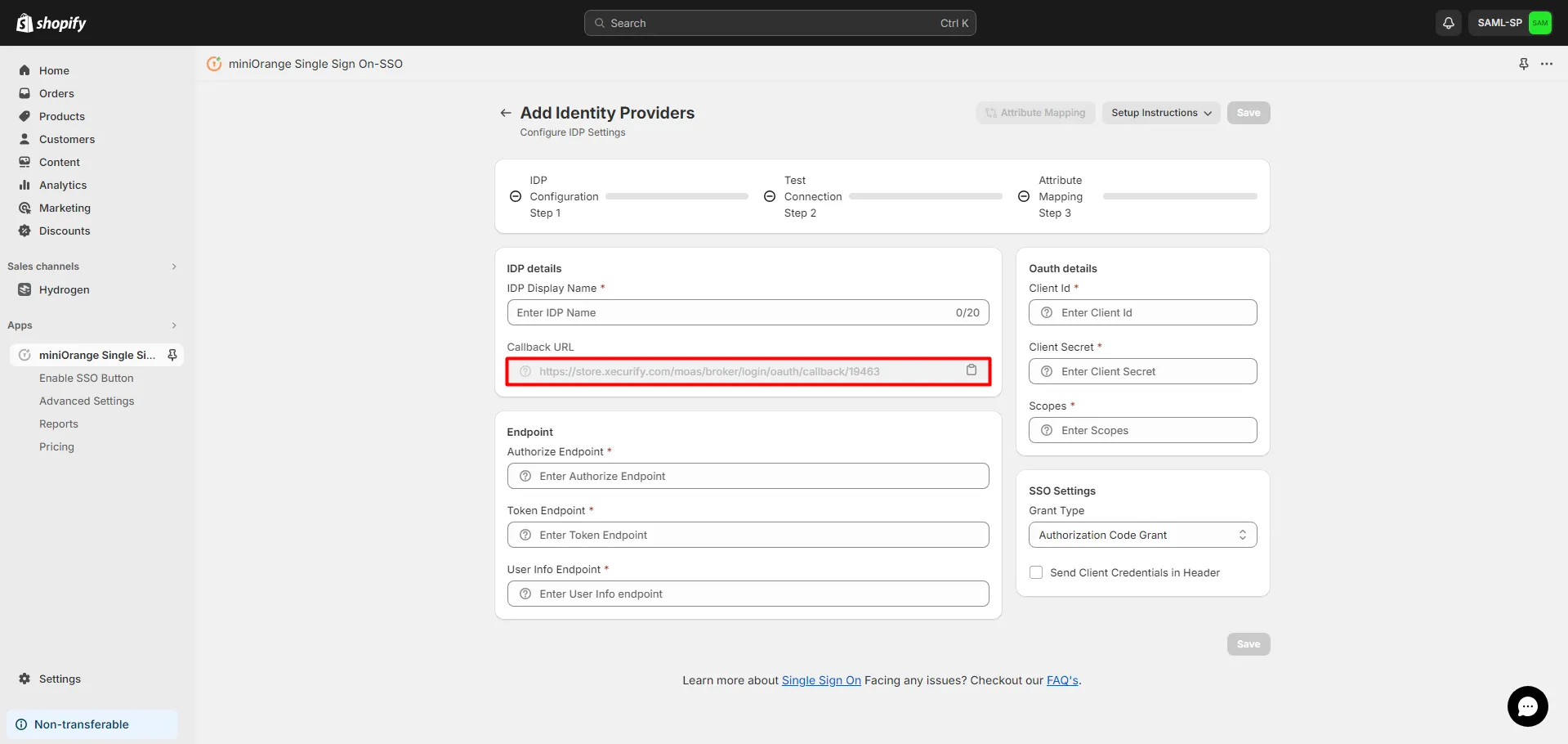Open the Grant Type dropdown
Viewport: 1568px width, 744px height.
[x=1142, y=535]
